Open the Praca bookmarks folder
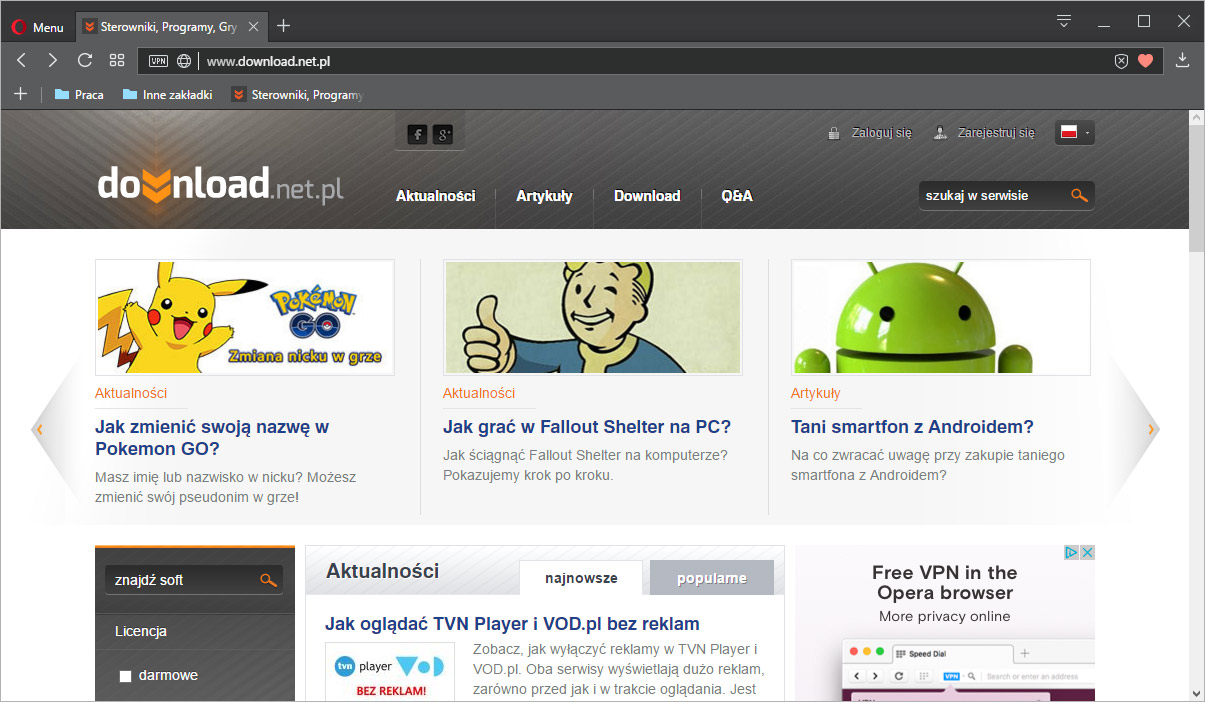Image resolution: width=1205 pixels, height=702 pixels. (79, 95)
